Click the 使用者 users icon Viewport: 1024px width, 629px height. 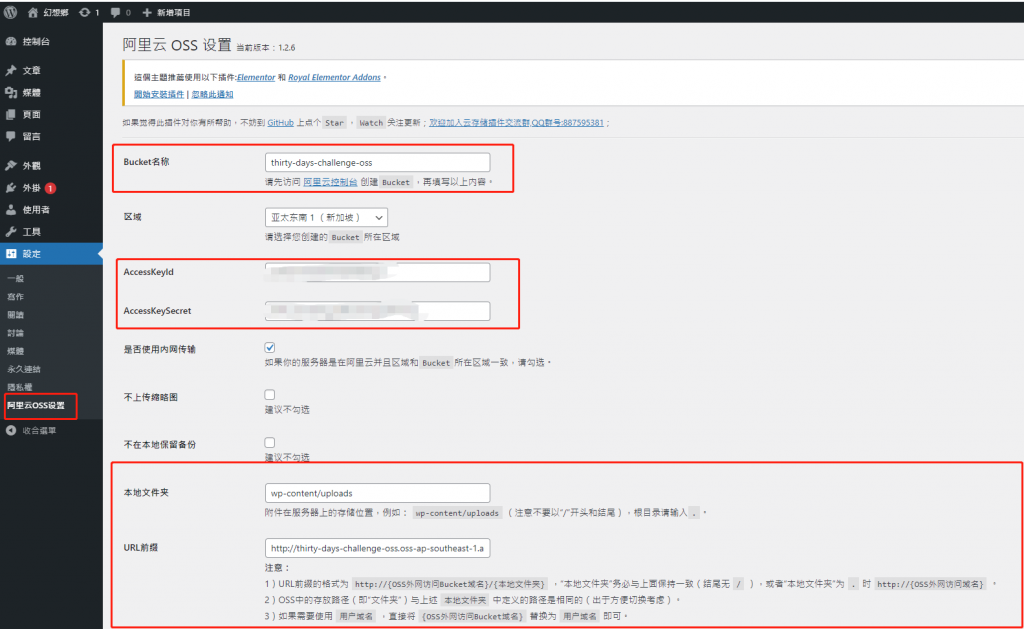click(x=11, y=210)
